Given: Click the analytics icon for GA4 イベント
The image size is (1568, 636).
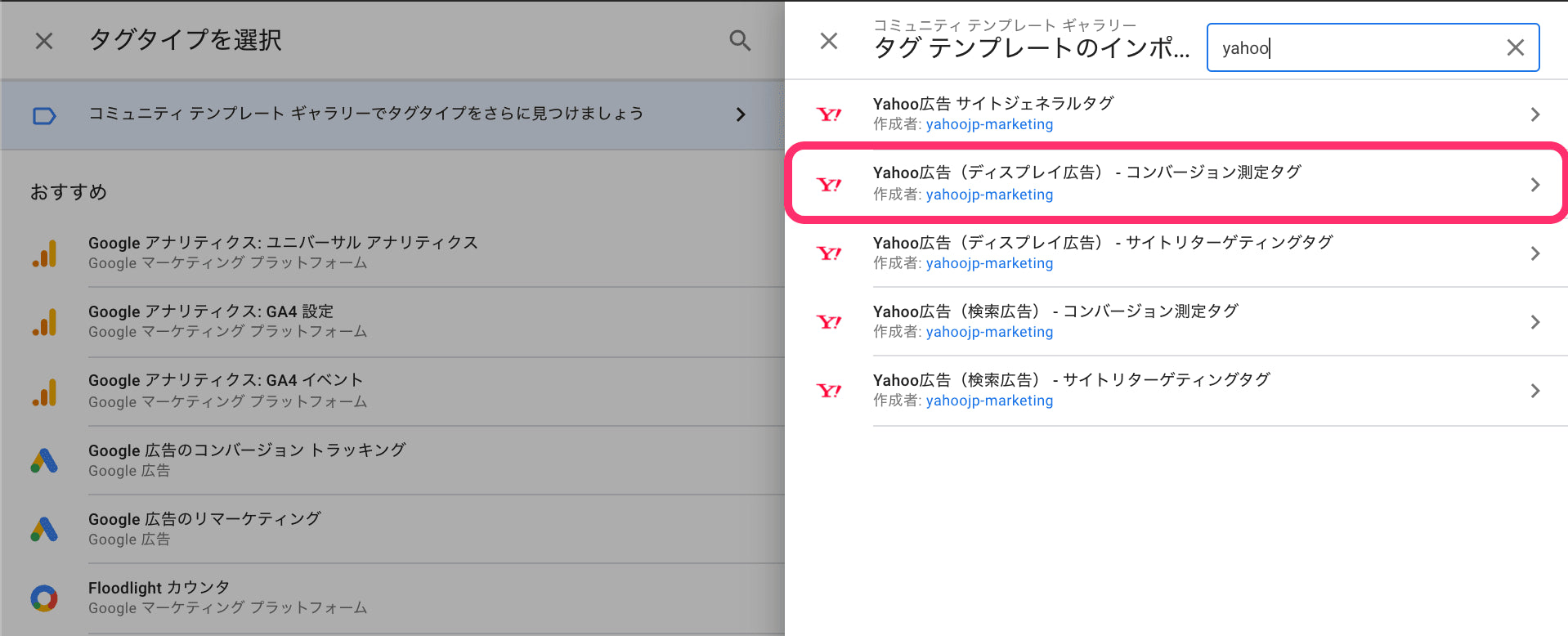Looking at the screenshot, I should [44, 392].
